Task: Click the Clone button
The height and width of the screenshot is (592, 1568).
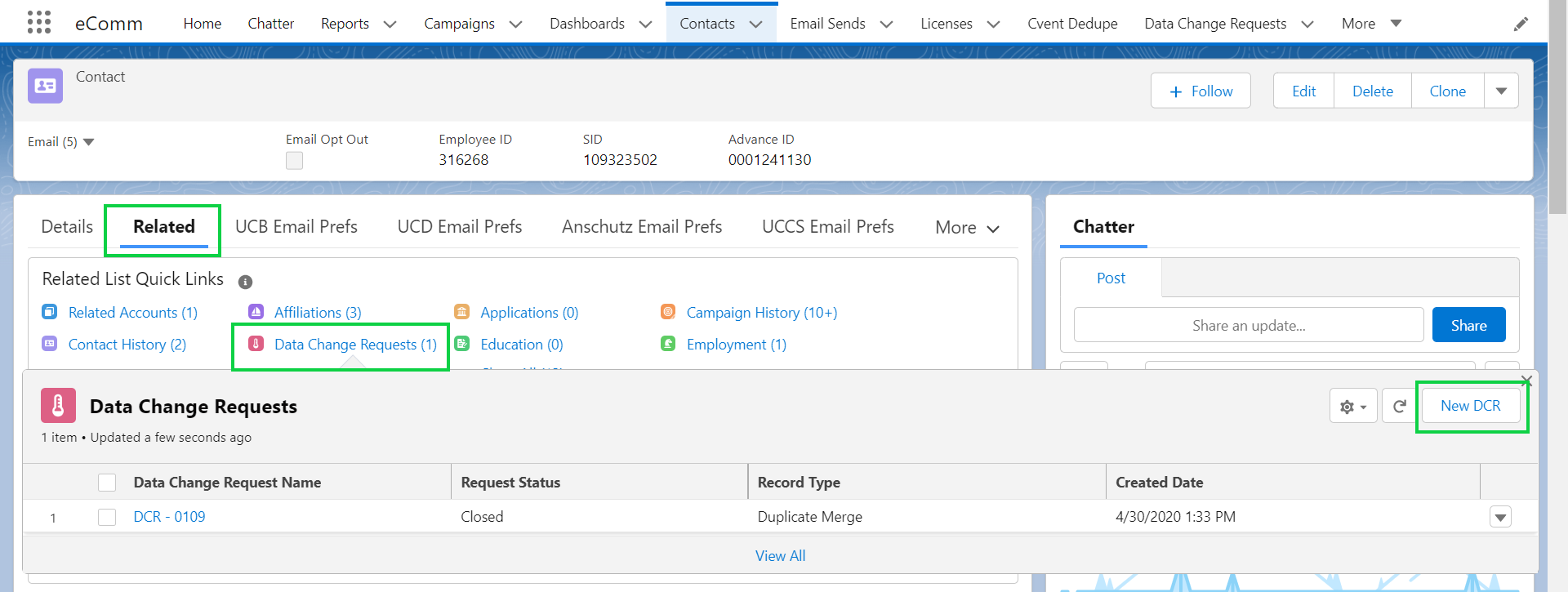Action: (x=1447, y=91)
